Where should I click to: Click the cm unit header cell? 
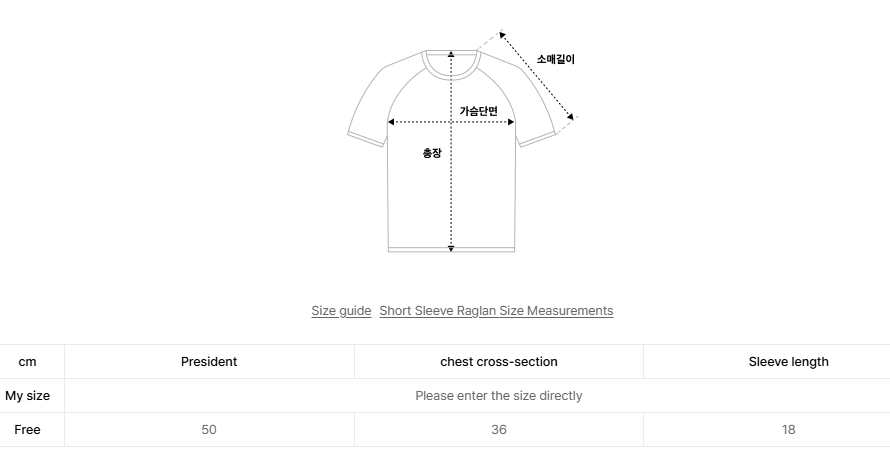[27, 361]
